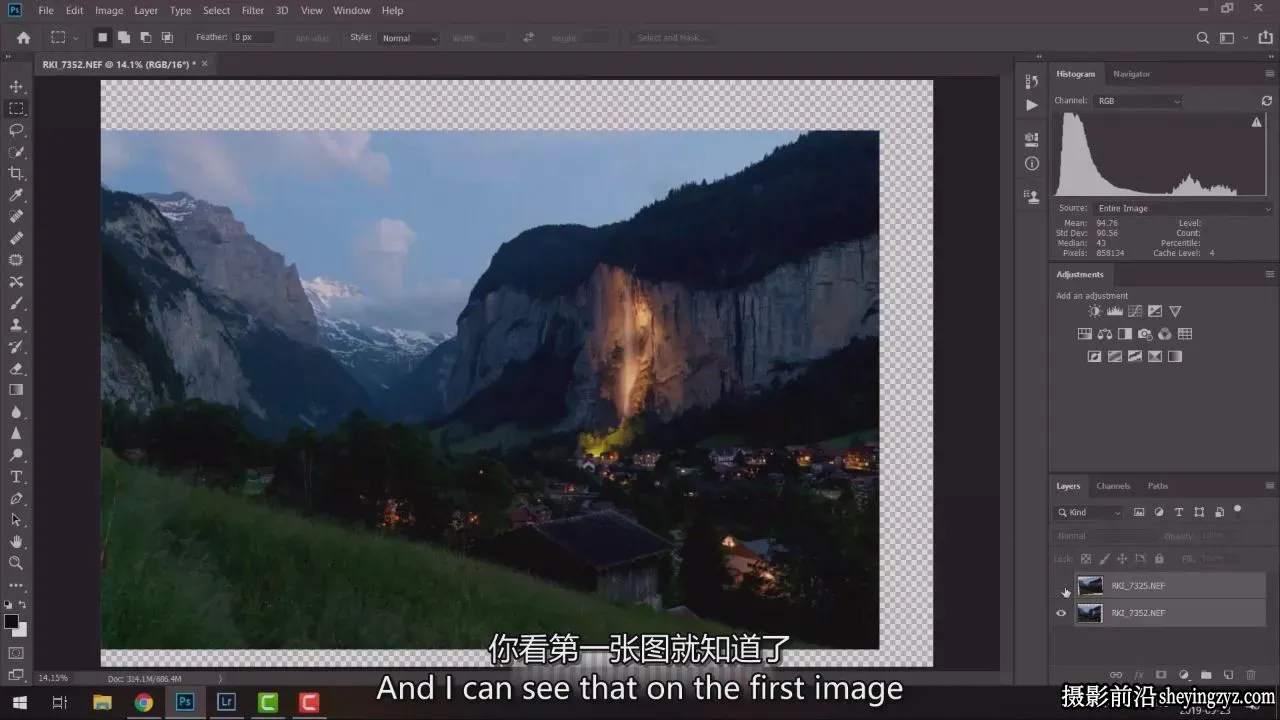The width and height of the screenshot is (1280, 720).
Task: Select the Gradient tool
Action: click(16, 390)
